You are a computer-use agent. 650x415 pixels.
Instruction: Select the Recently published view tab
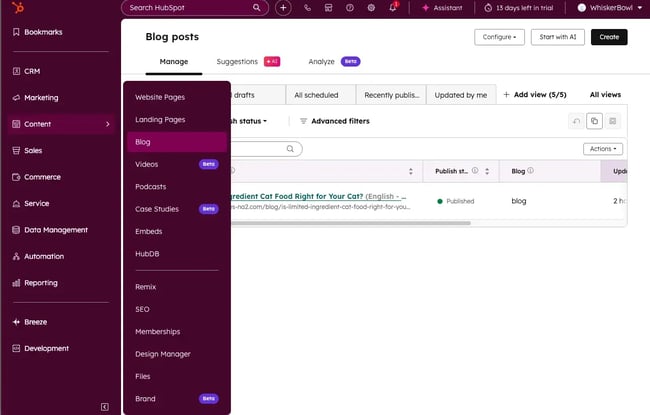[x=391, y=95]
